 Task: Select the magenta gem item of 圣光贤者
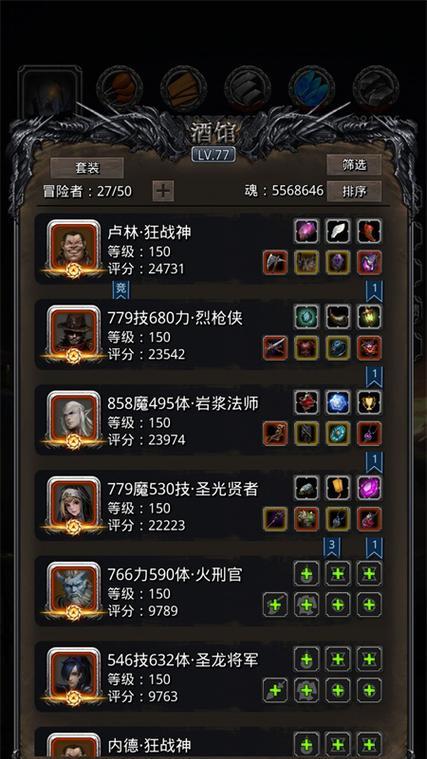369,488
